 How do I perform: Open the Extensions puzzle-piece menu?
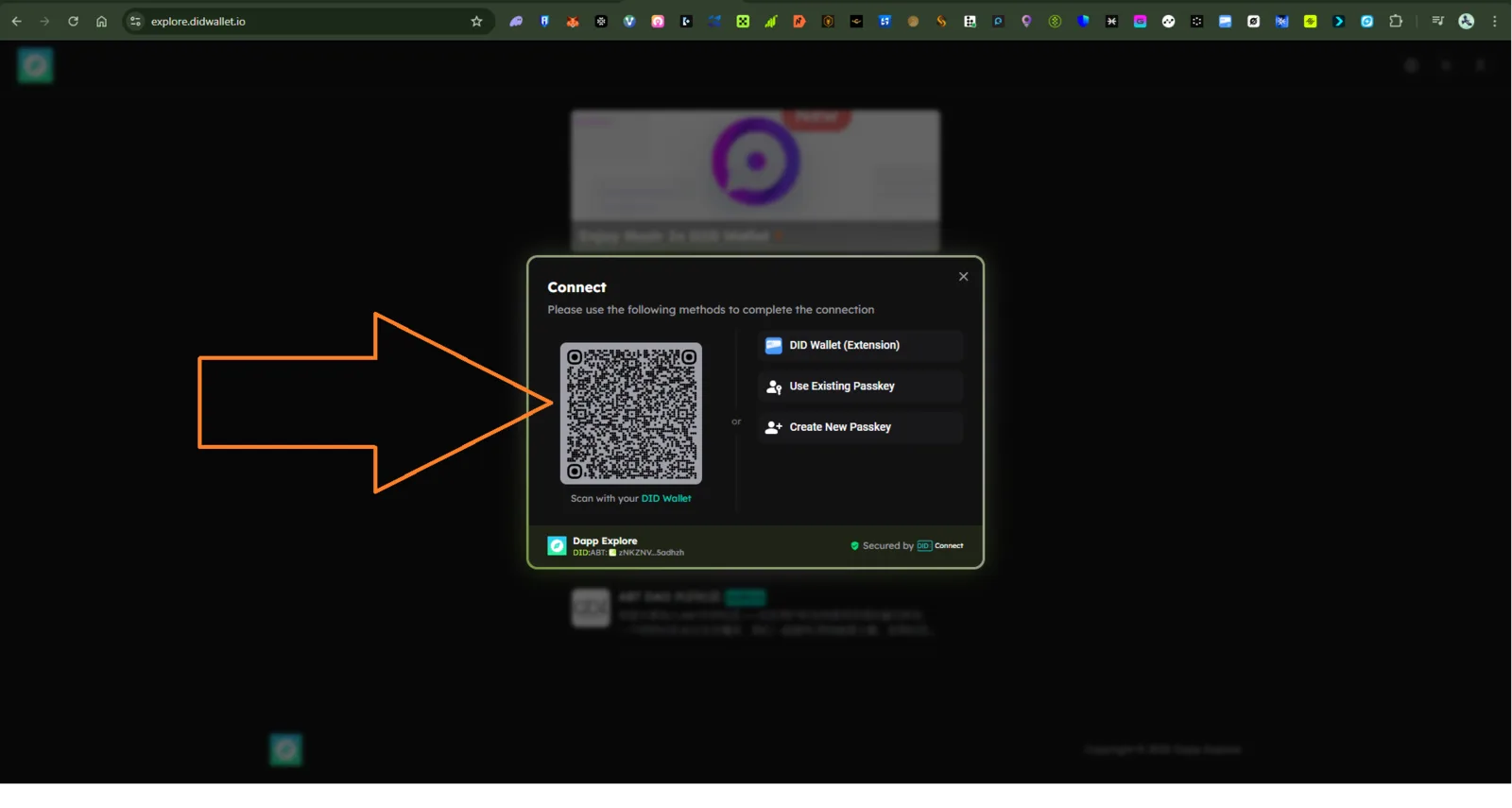pyautogui.click(x=1396, y=22)
